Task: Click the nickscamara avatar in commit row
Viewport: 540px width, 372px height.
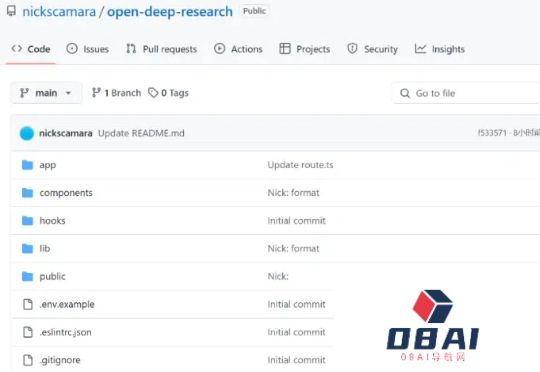Action: coord(27,133)
